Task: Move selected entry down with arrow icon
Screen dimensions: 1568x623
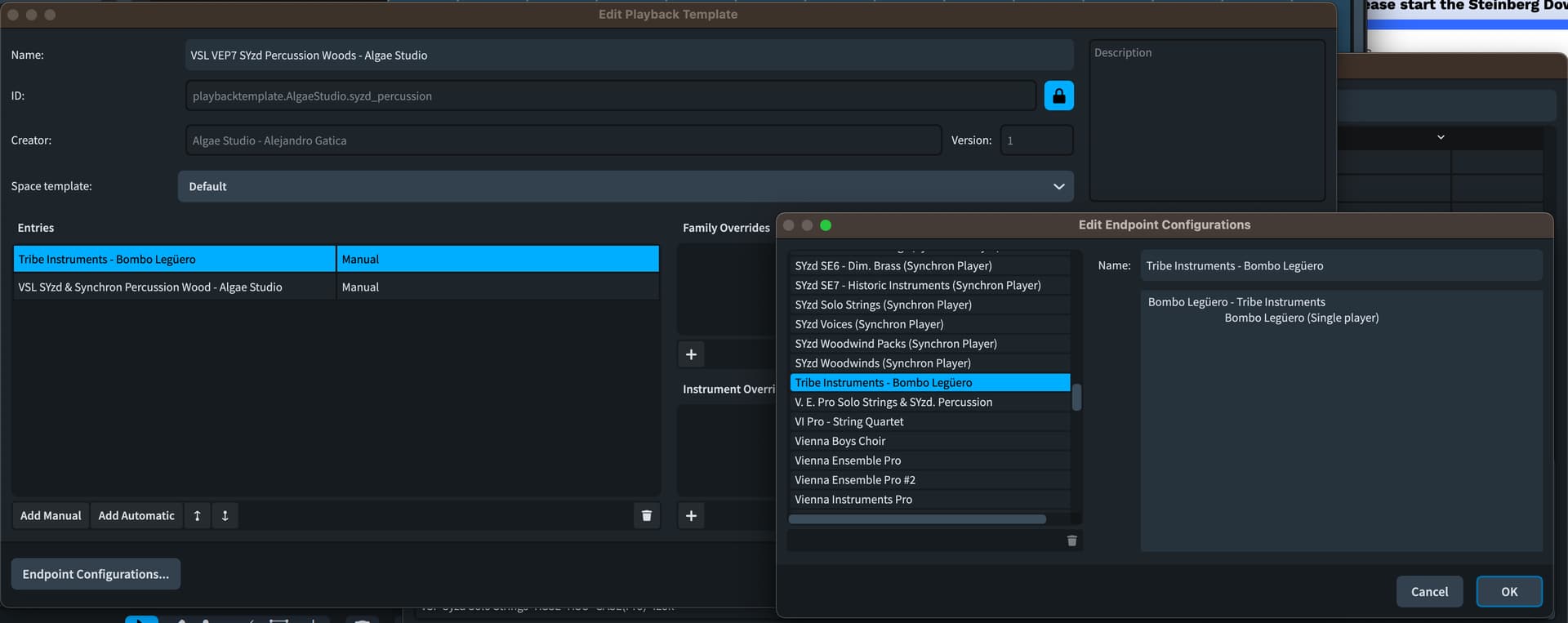Action: click(x=225, y=515)
